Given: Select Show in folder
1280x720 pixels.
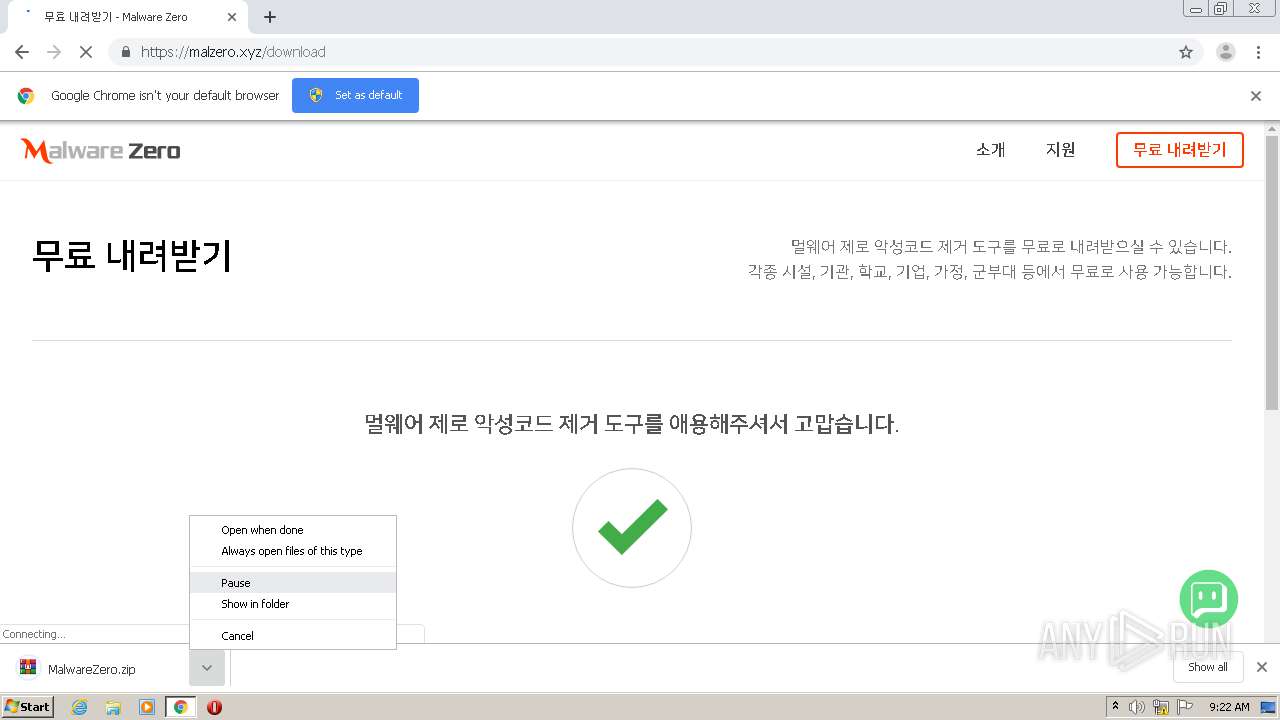Looking at the screenshot, I should (x=293, y=604).
